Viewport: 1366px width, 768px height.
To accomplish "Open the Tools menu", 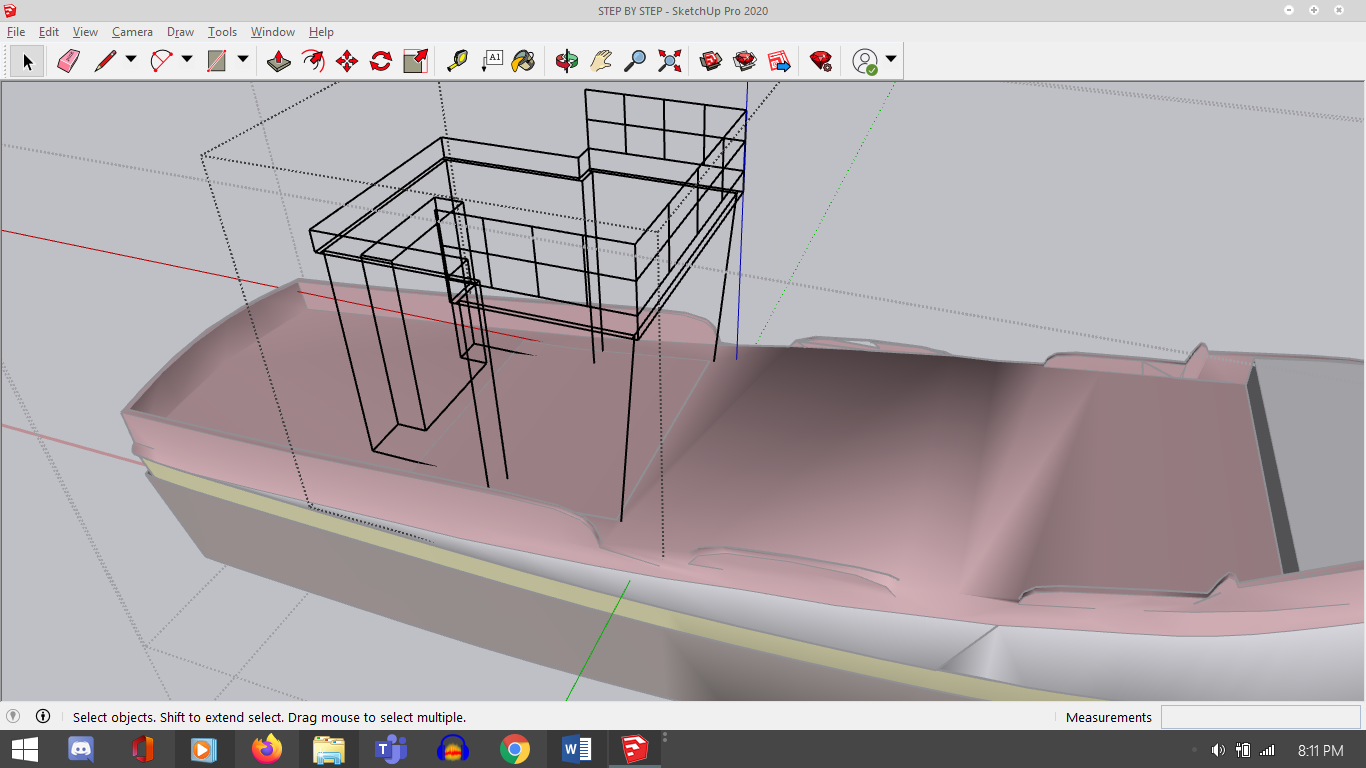I will [x=222, y=32].
